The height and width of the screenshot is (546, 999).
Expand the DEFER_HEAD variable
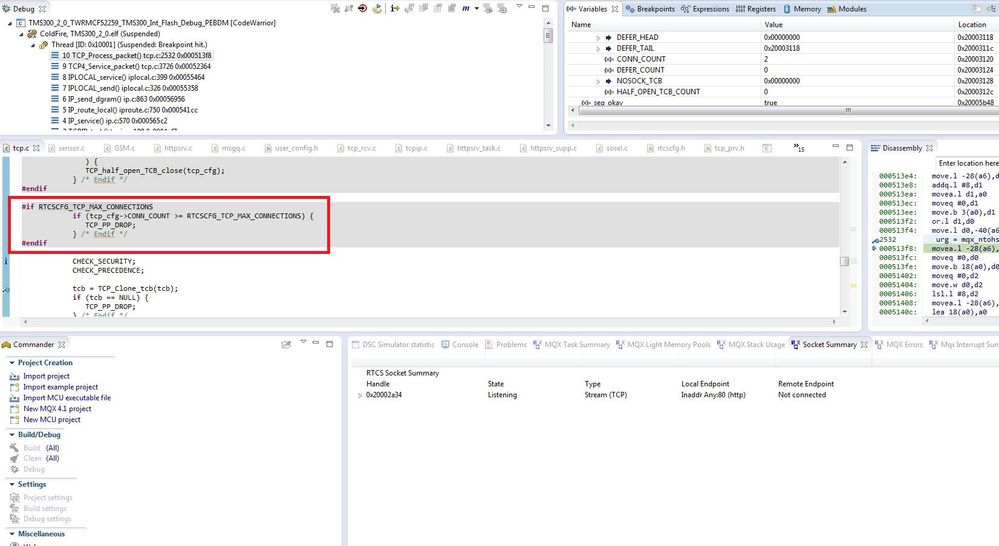pyautogui.click(x=598, y=38)
